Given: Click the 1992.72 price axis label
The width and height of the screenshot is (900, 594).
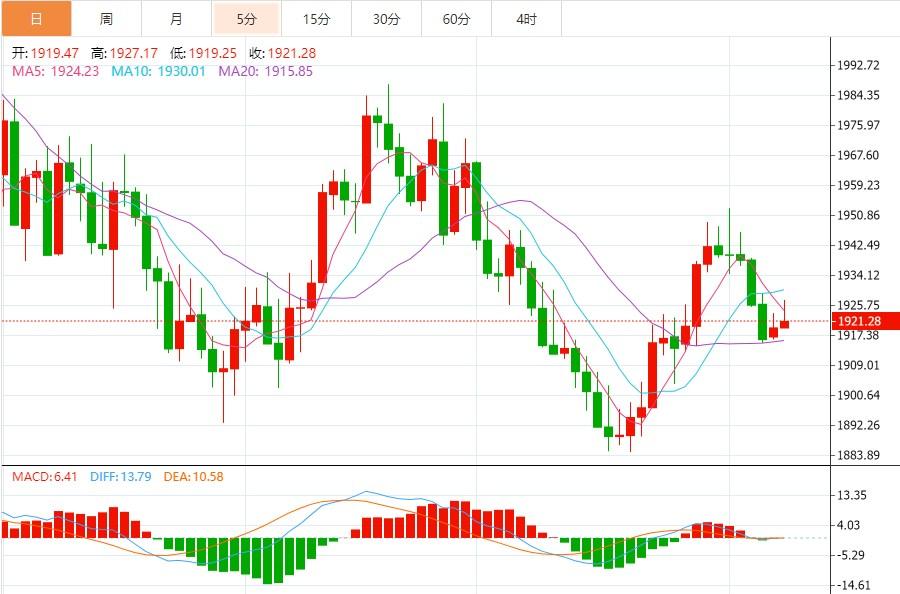Looking at the screenshot, I should click(860, 65).
